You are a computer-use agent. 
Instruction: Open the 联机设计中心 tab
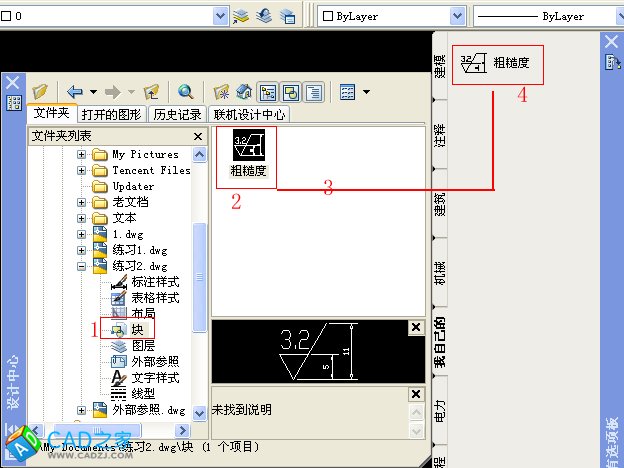250,114
